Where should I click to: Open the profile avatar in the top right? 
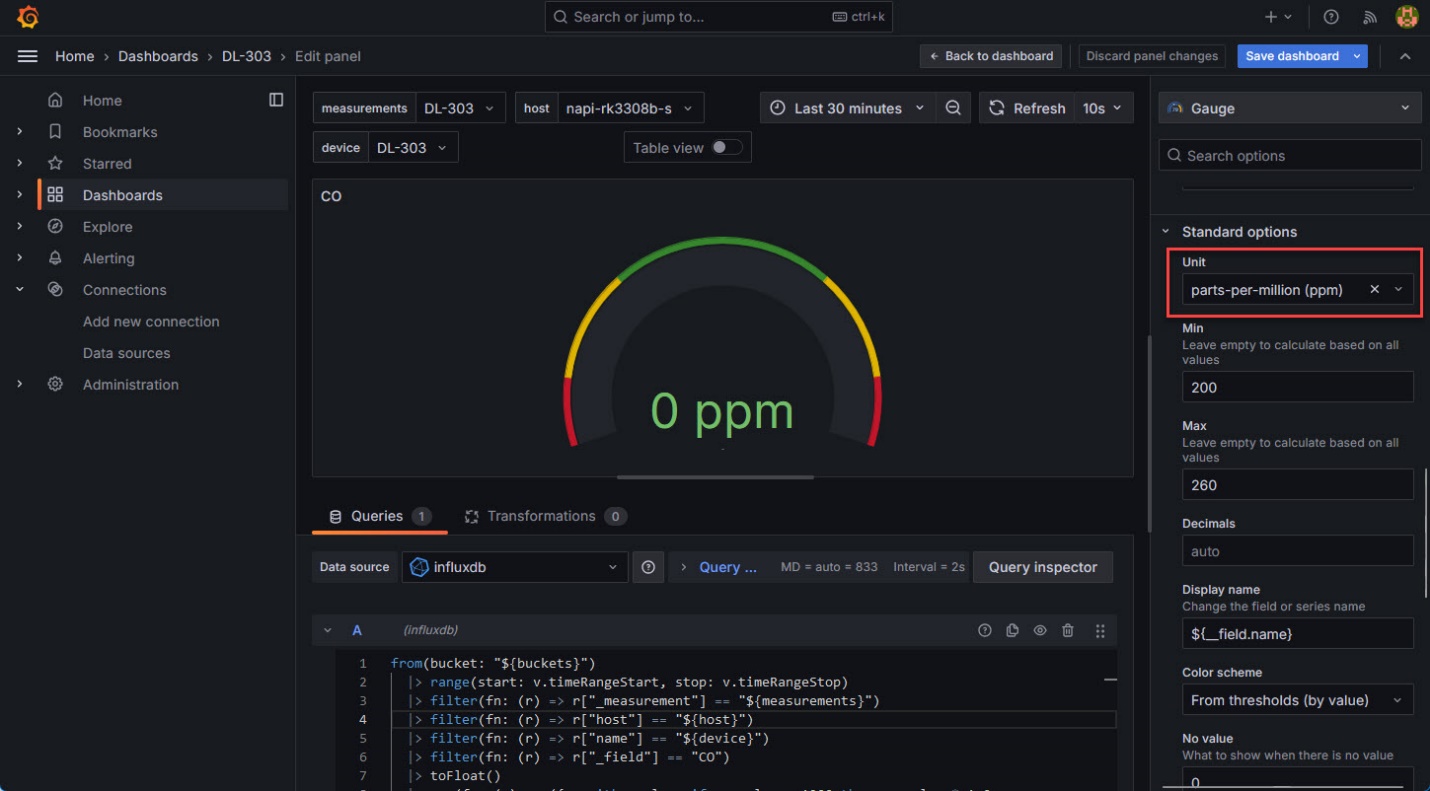pyautogui.click(x=1406, y=16)
